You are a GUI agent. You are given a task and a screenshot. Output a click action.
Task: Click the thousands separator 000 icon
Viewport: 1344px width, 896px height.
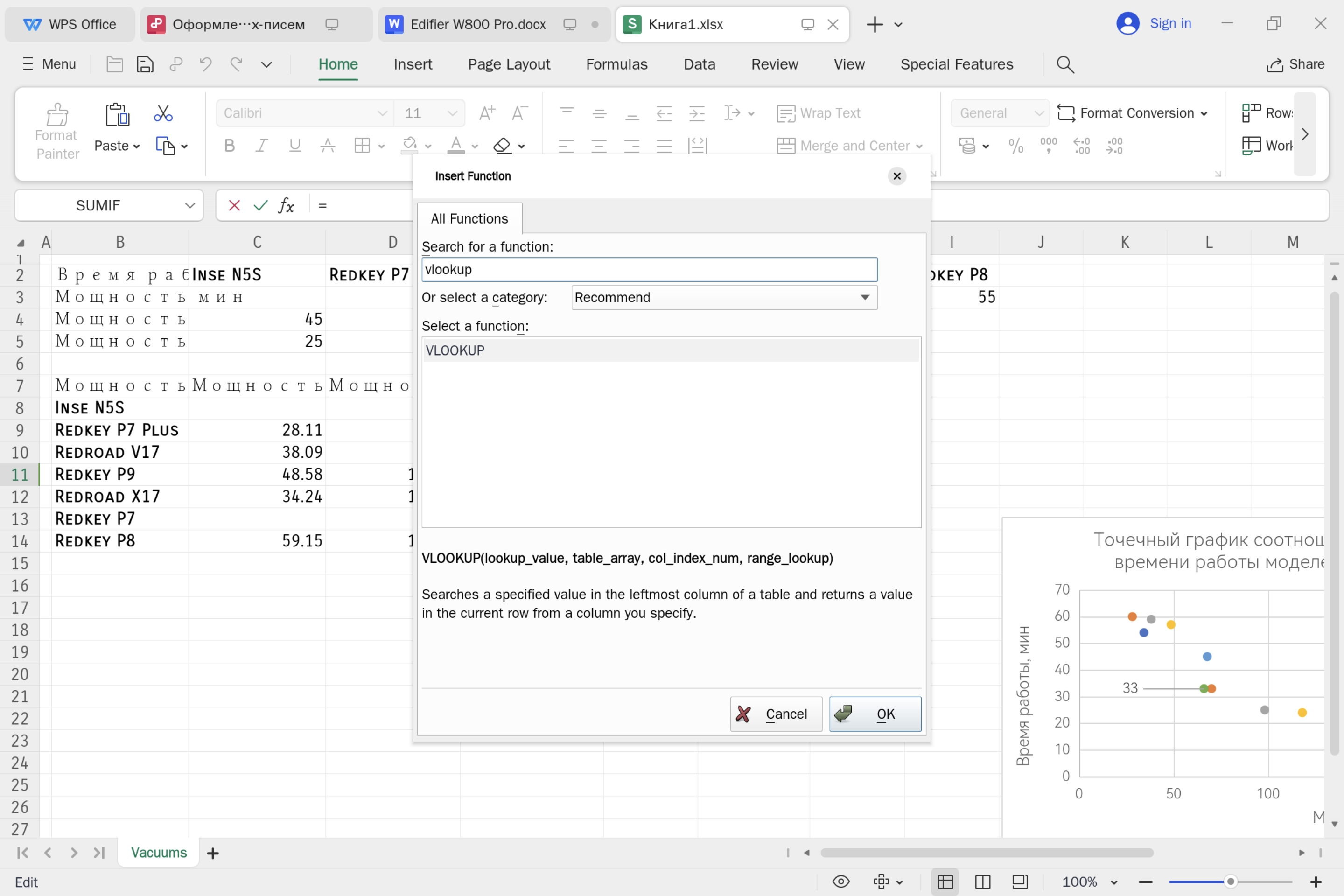1049,145
